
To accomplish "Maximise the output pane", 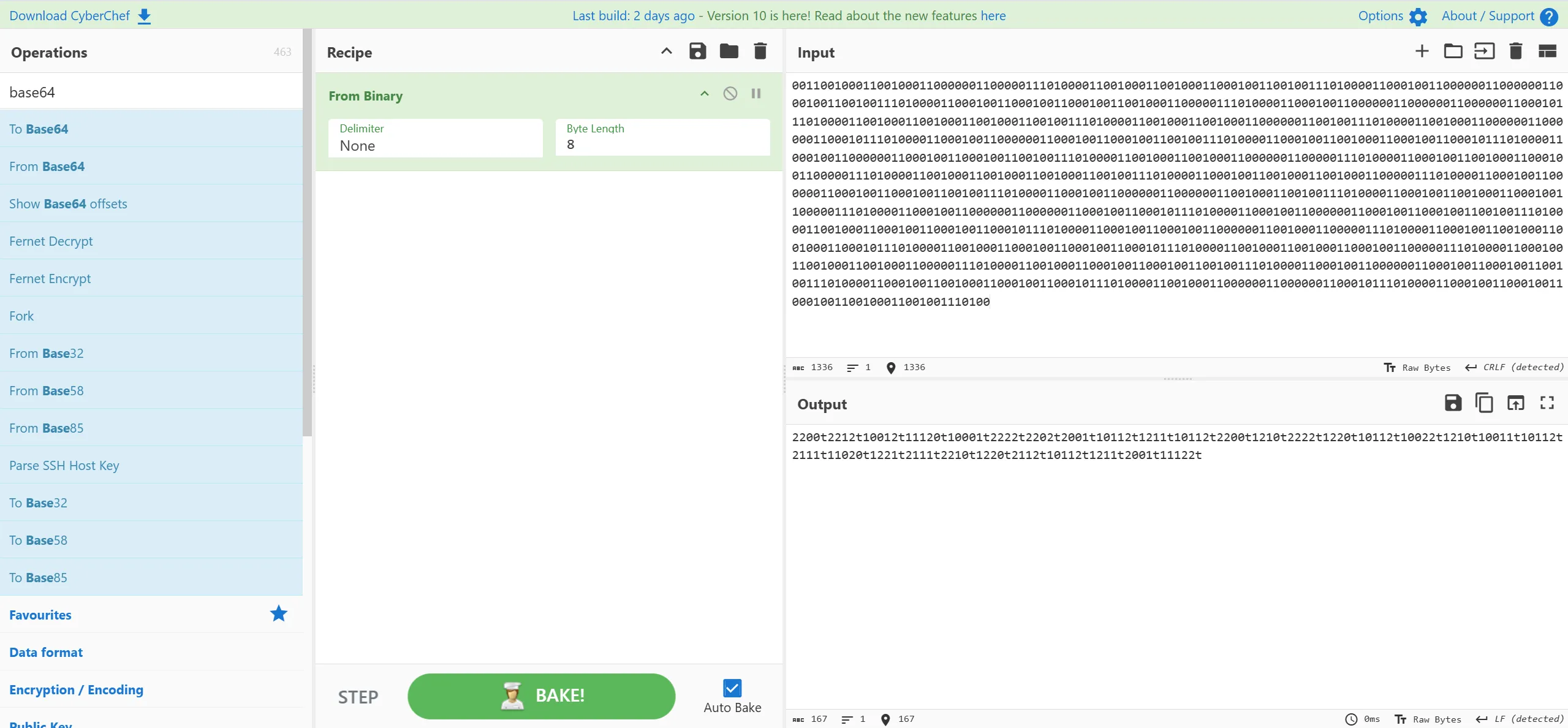I will pos(1547,403).
